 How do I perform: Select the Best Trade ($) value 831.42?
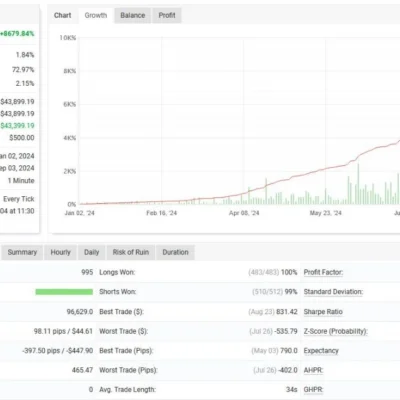tap(287, 312)
